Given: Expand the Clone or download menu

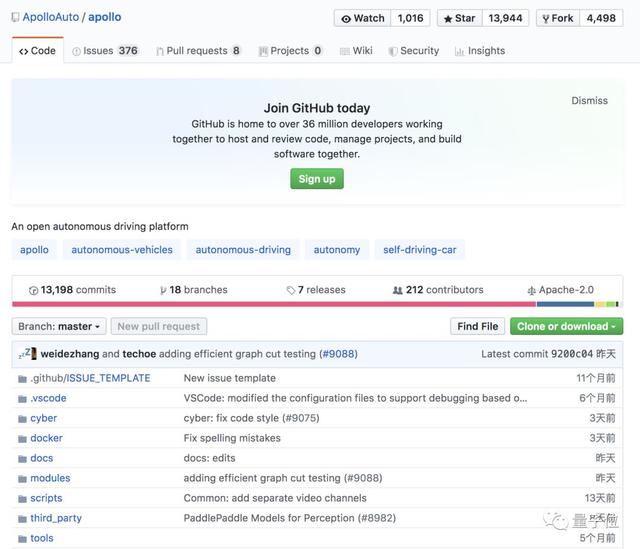Looking at the screenshot, I should [x=566, y=326].
